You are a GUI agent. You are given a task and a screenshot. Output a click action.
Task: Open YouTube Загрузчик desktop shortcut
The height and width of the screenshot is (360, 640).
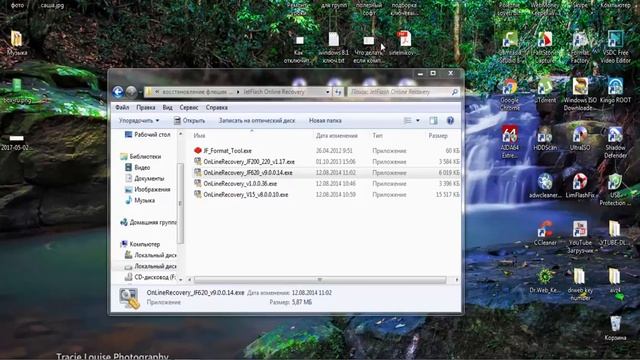tap(580, 237)
